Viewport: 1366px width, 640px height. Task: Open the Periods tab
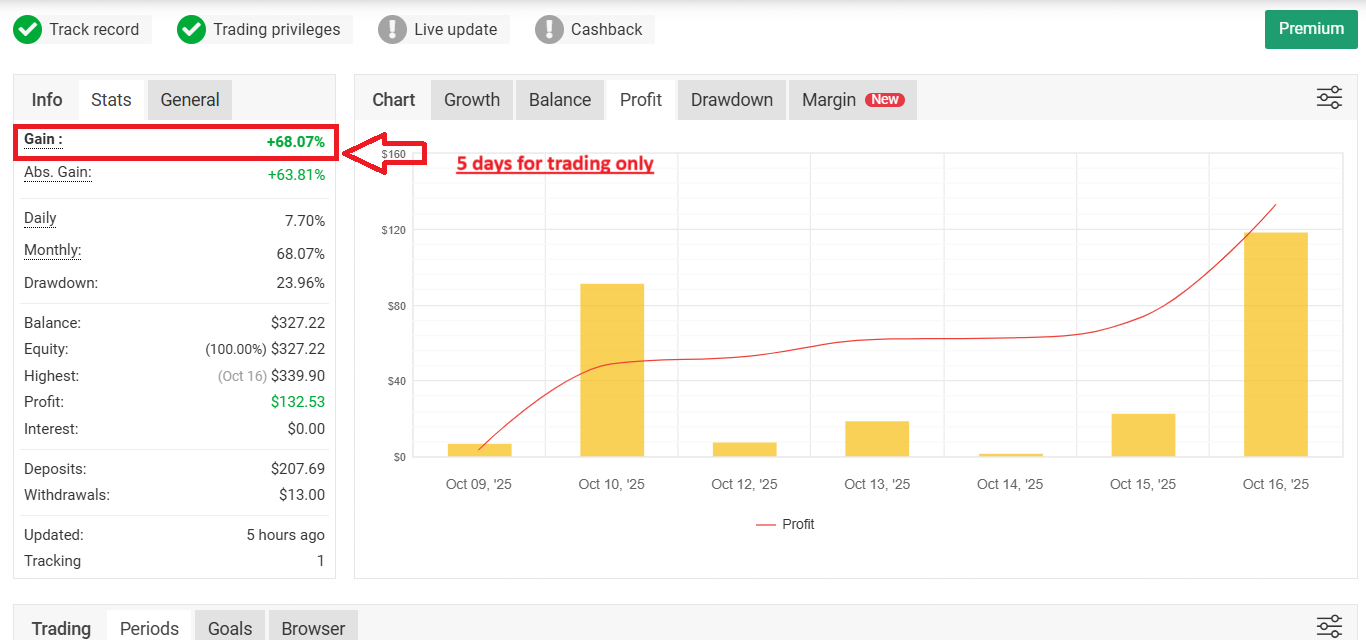click(x=149, y=628)
